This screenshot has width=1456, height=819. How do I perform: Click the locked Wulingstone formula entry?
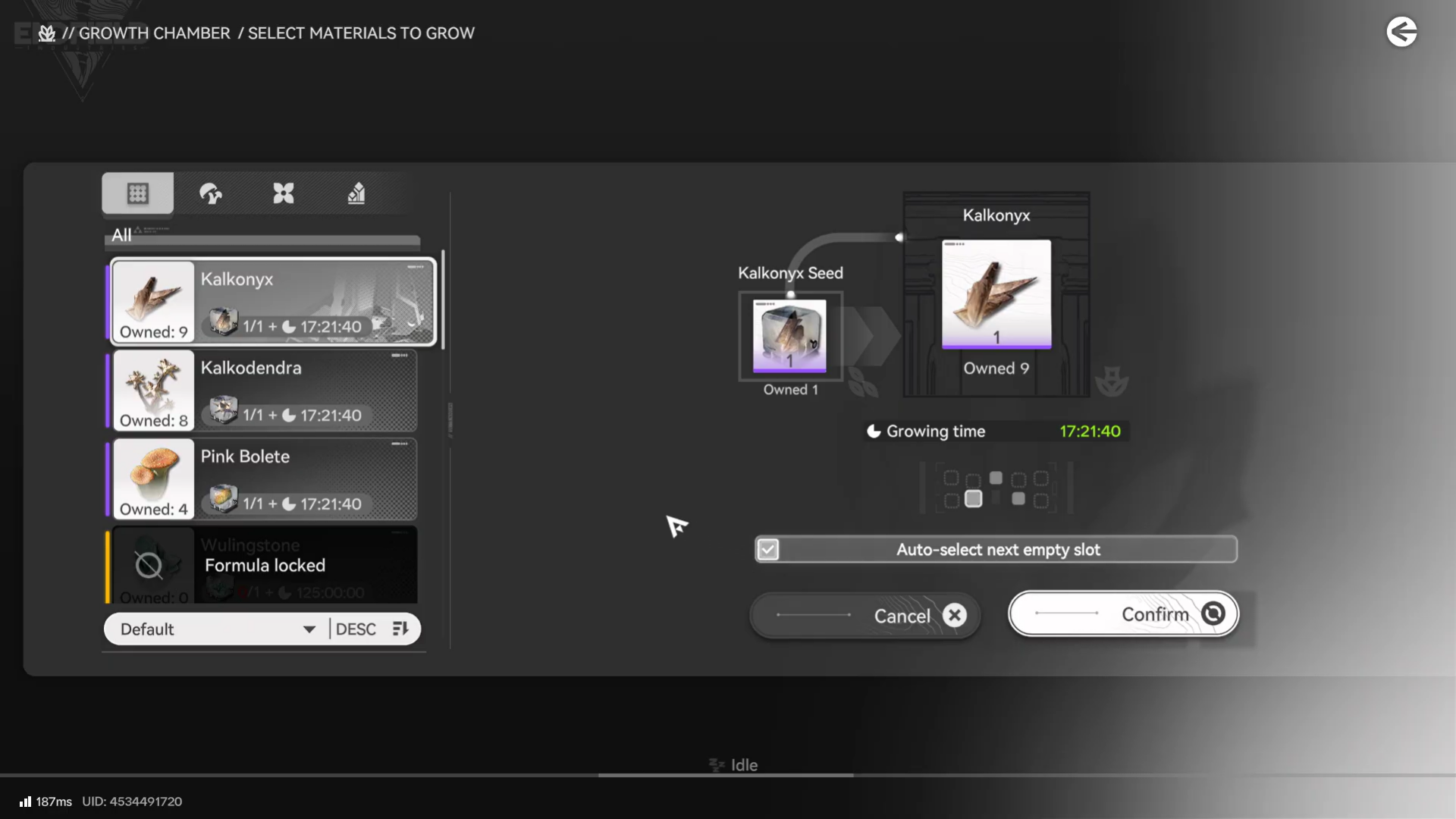[x=263, y=565]
